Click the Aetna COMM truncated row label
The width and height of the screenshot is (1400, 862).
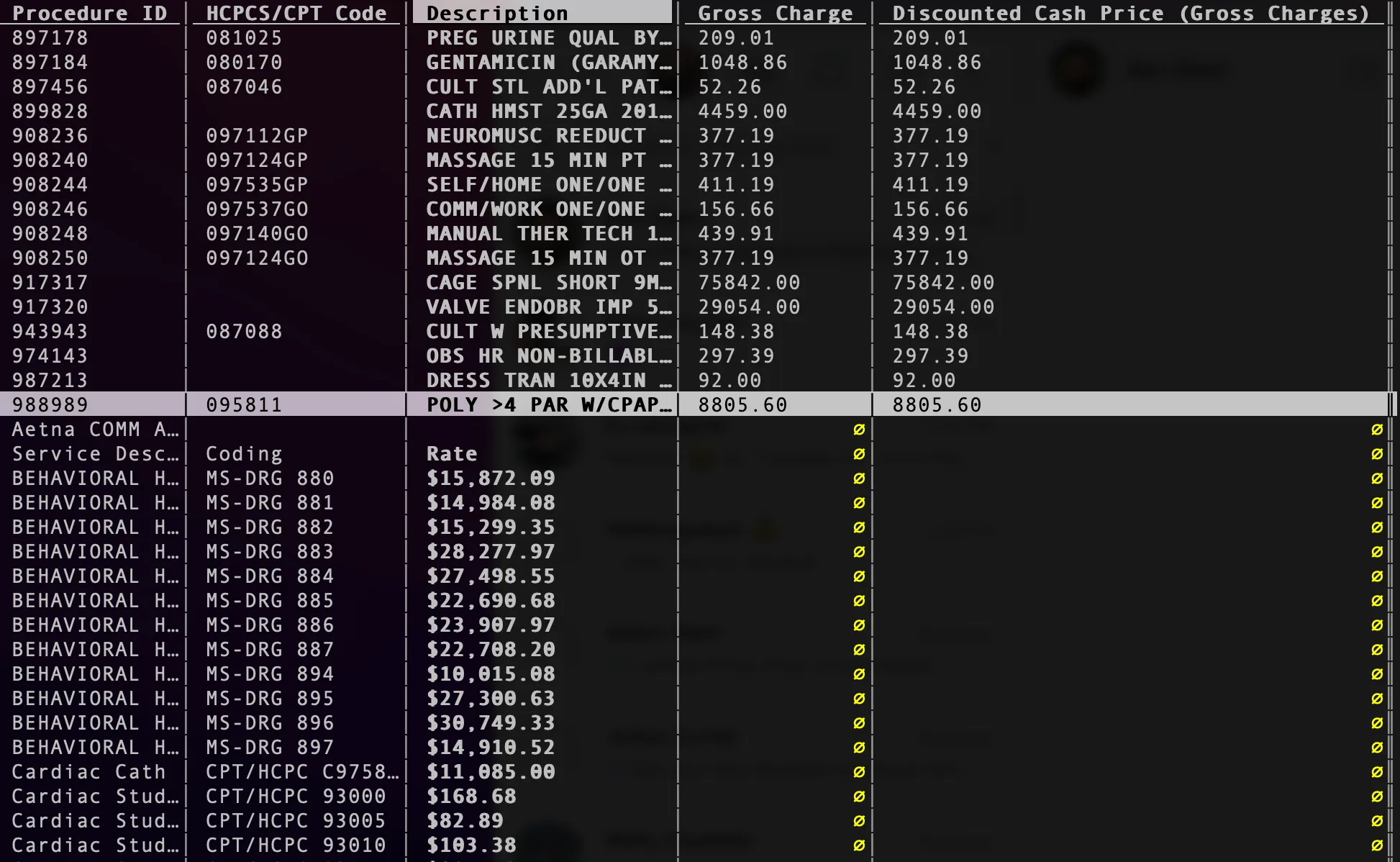(x=95, y=429)
